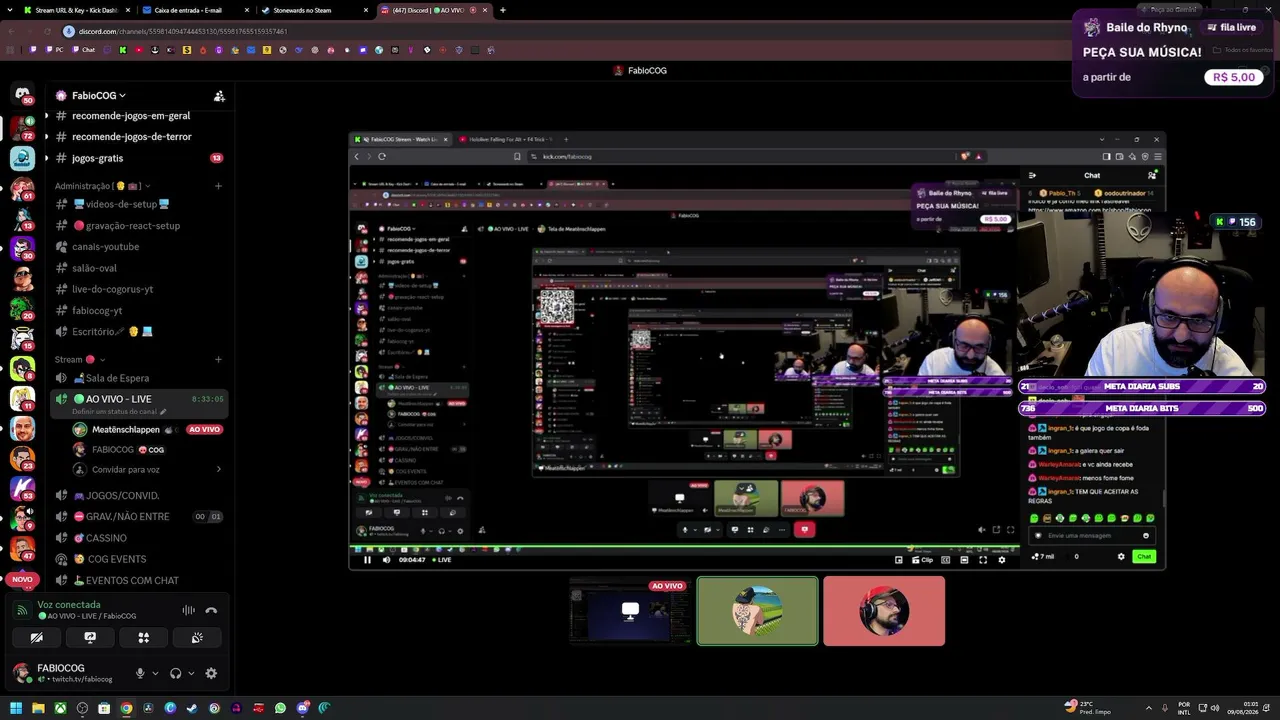Select the fila livre tag
1280x720 pixels.
pyautogui.click(x=1232, y=28)
